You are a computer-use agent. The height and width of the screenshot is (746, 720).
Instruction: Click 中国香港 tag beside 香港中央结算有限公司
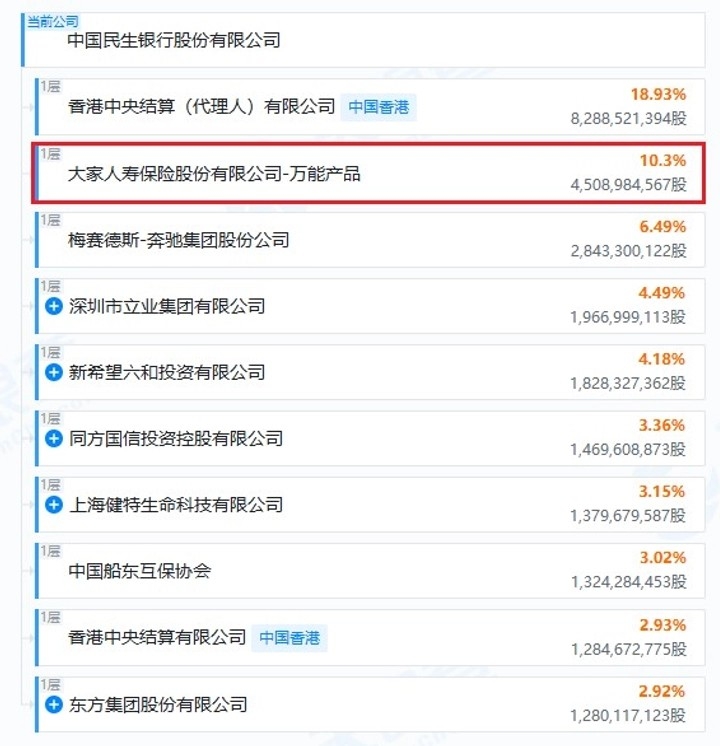(x=289, y=637)
